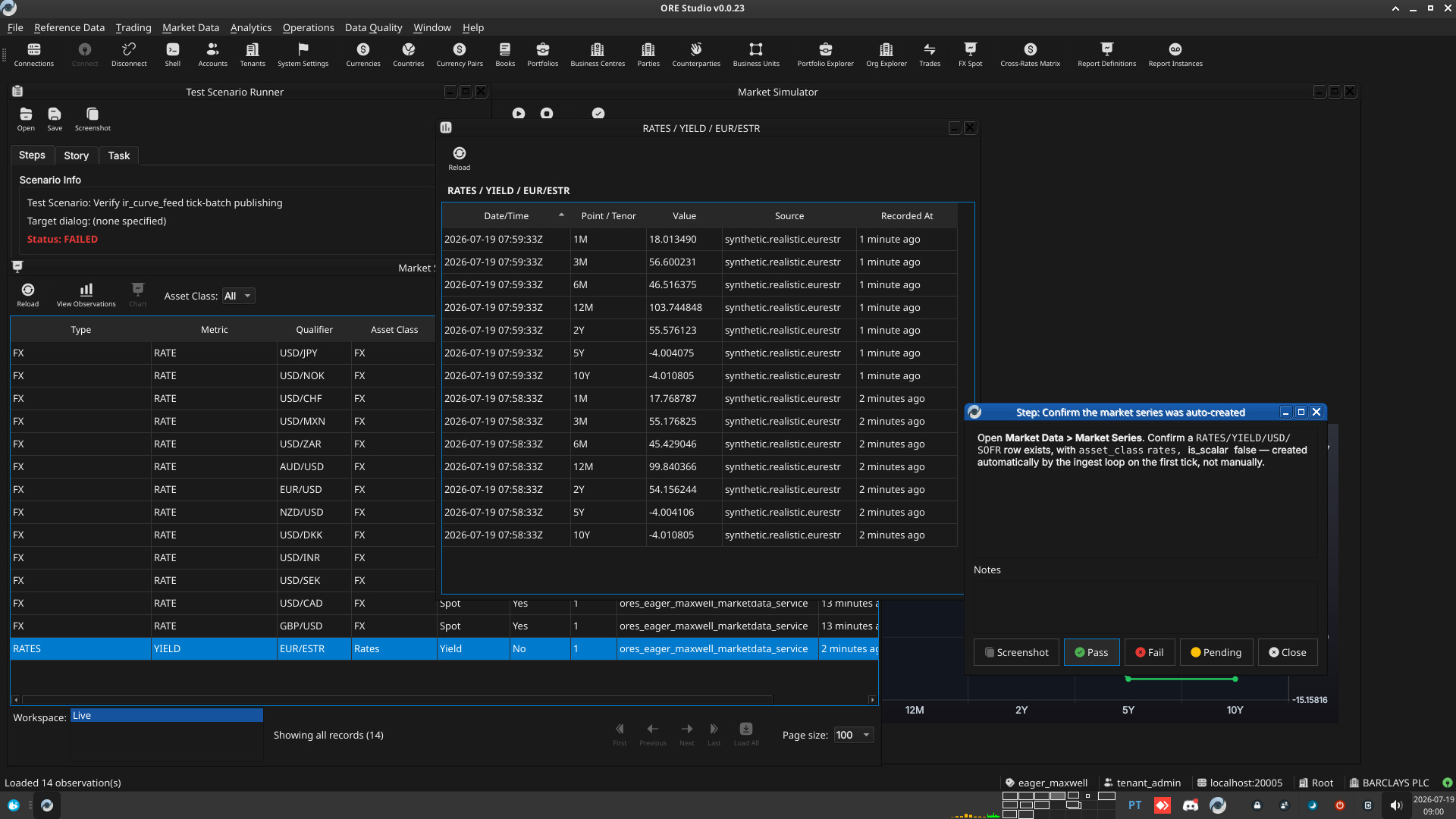1456x819 pixels.
Task: Select the GBP/USD series row
Action: click(x=444, y=626)
